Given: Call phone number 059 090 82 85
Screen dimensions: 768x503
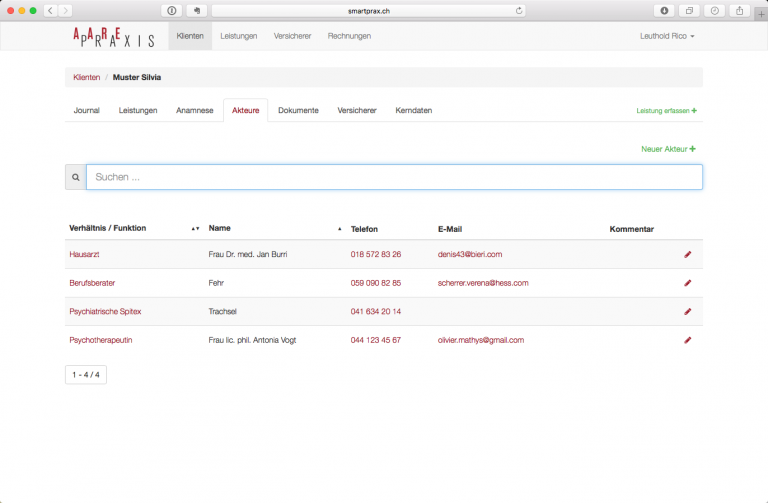Looking at the screenshot, I should pyautogui.click(x=376, y=283).
